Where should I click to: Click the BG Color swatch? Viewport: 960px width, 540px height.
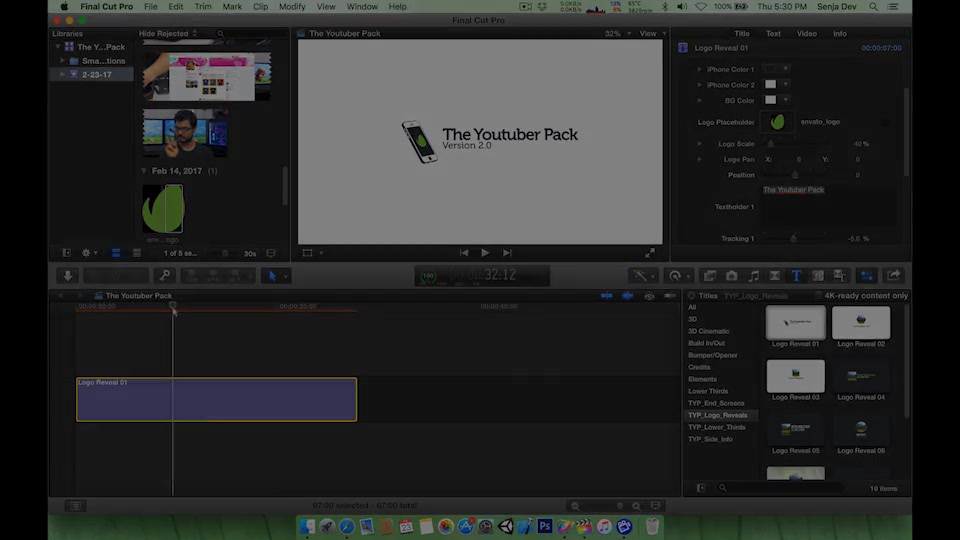point(770,100)
